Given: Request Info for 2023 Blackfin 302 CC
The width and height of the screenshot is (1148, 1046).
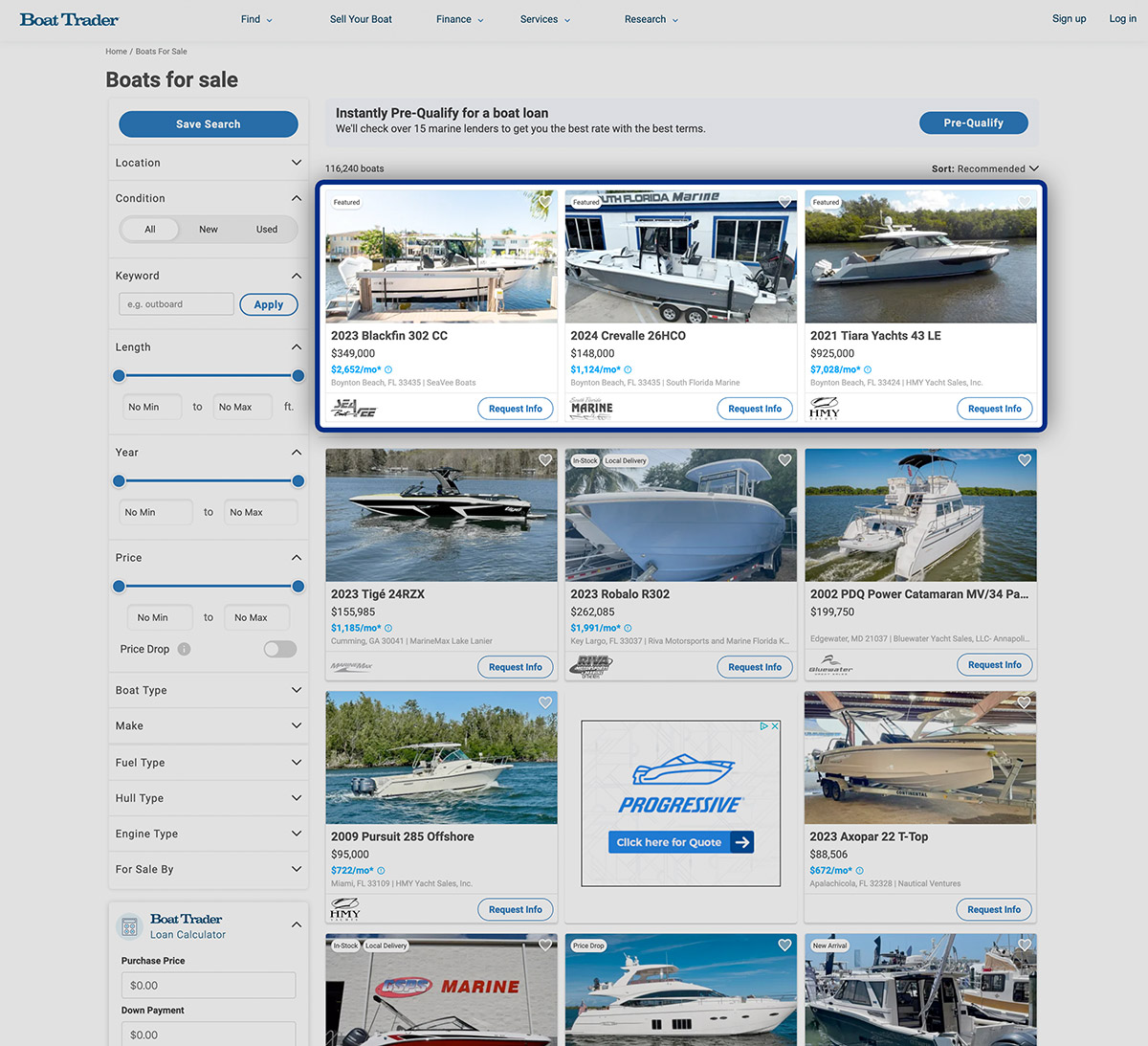Looking at the screenshot, I should [x=516, y=409].
